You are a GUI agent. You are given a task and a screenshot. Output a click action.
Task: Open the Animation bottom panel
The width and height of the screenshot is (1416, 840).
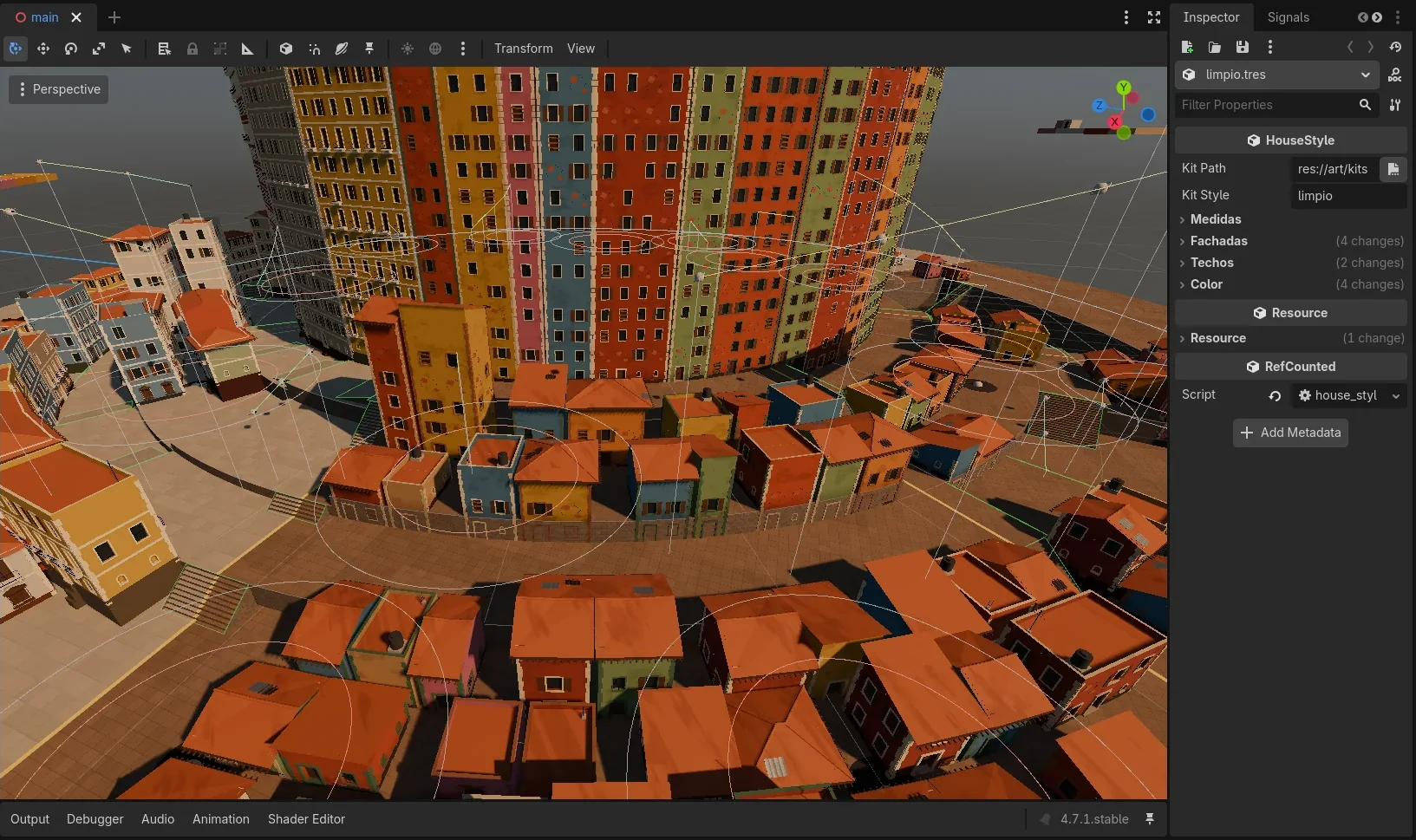220,819
